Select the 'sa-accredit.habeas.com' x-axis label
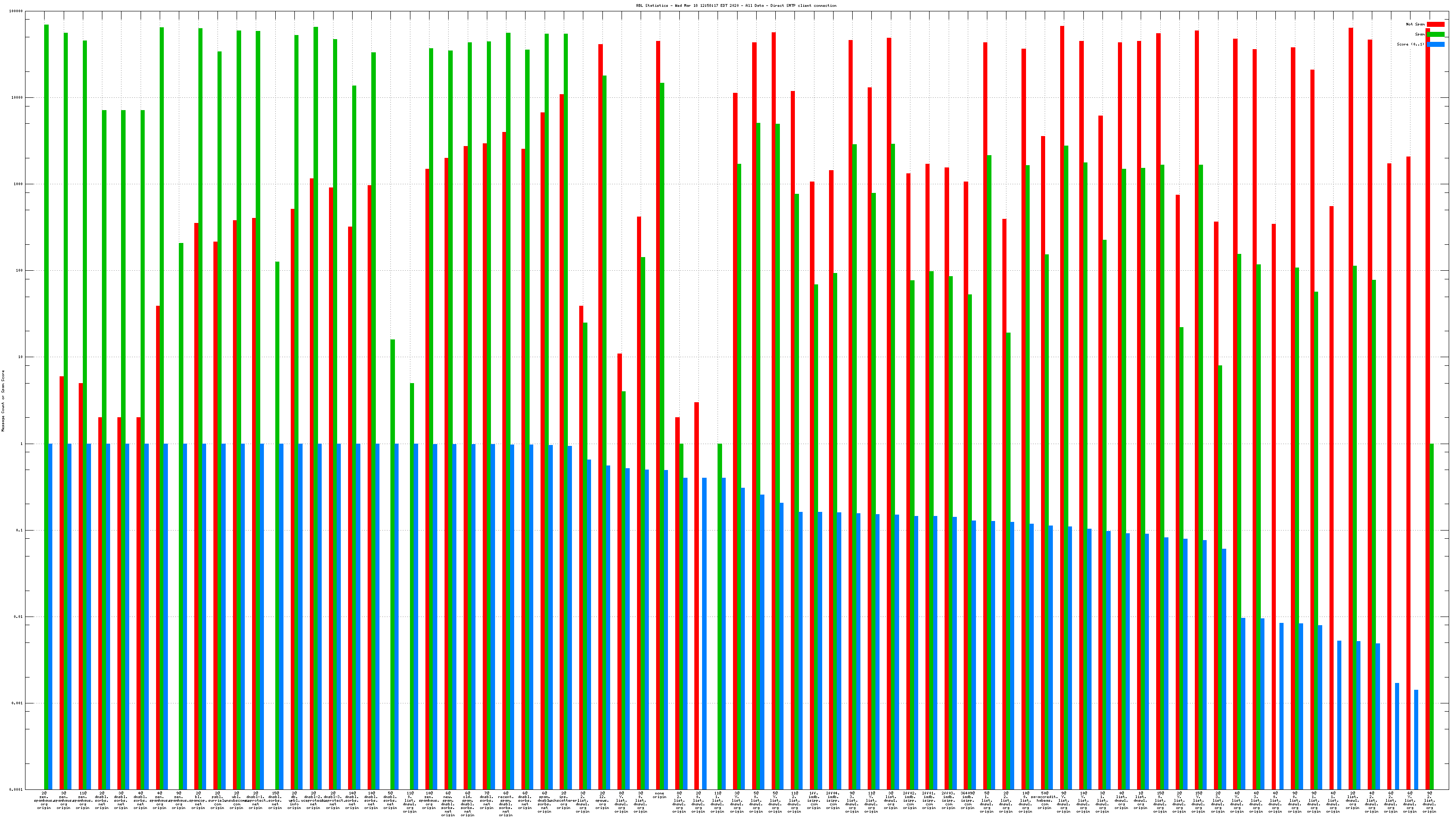1456x819 pixels. click(x=1045, y=800)
